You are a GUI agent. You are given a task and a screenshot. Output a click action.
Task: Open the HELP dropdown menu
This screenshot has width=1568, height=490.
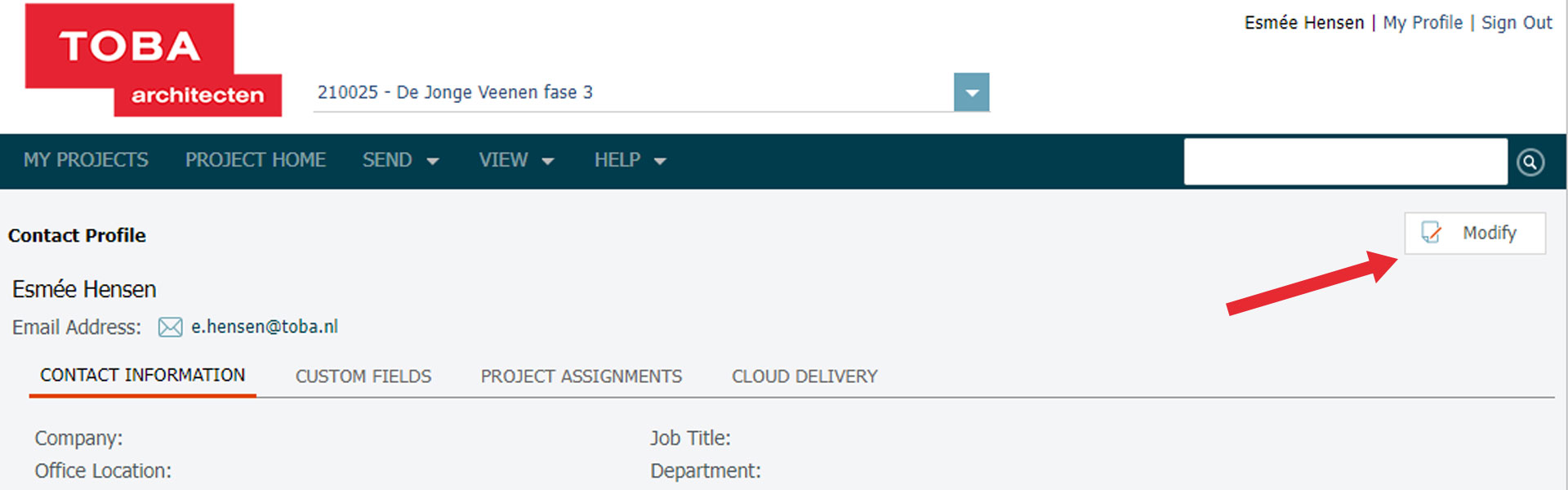(630, 161)
